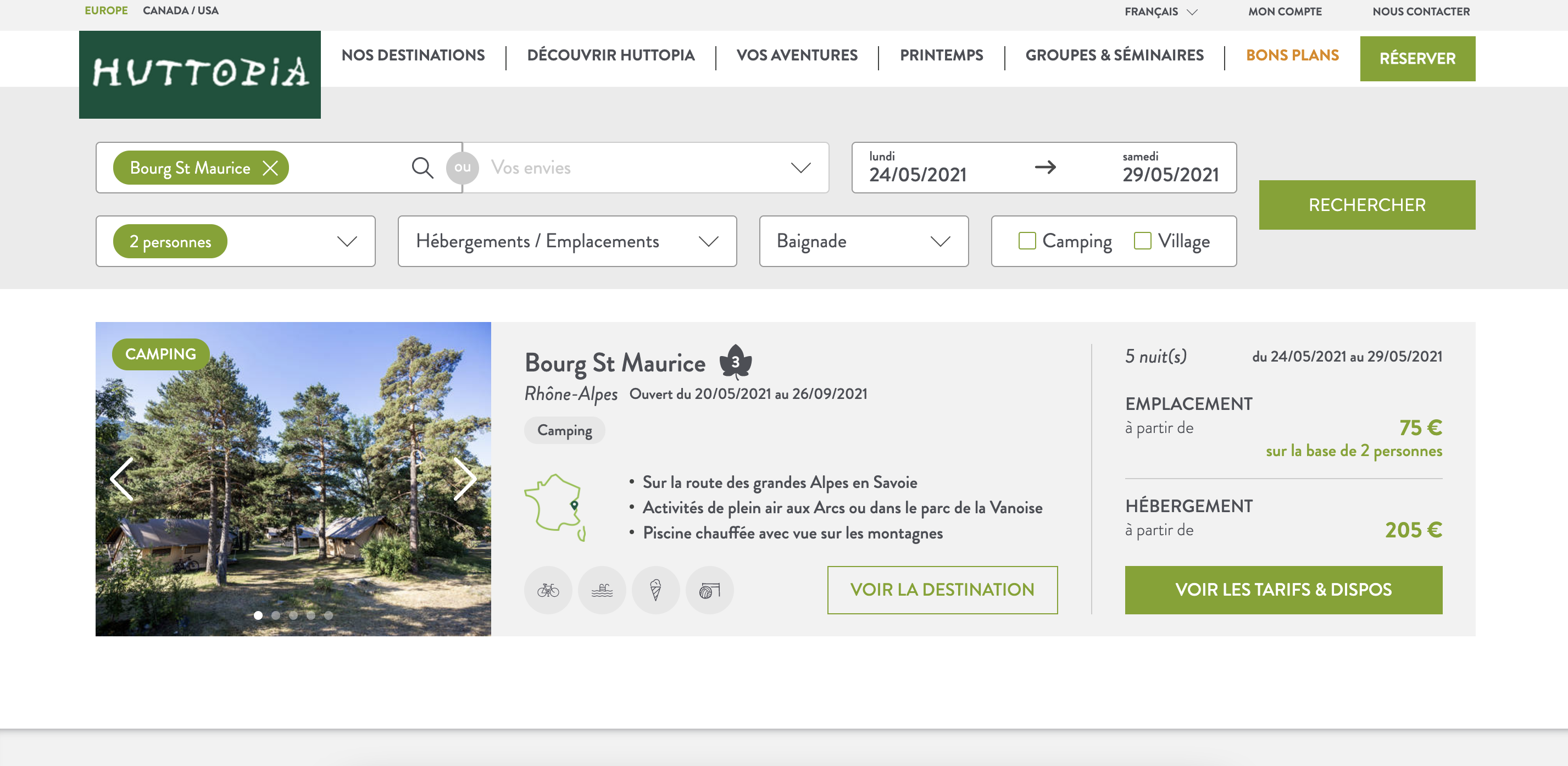Open the Nos Destinations menu
1568x766 pixels.
tap(413, 55)
